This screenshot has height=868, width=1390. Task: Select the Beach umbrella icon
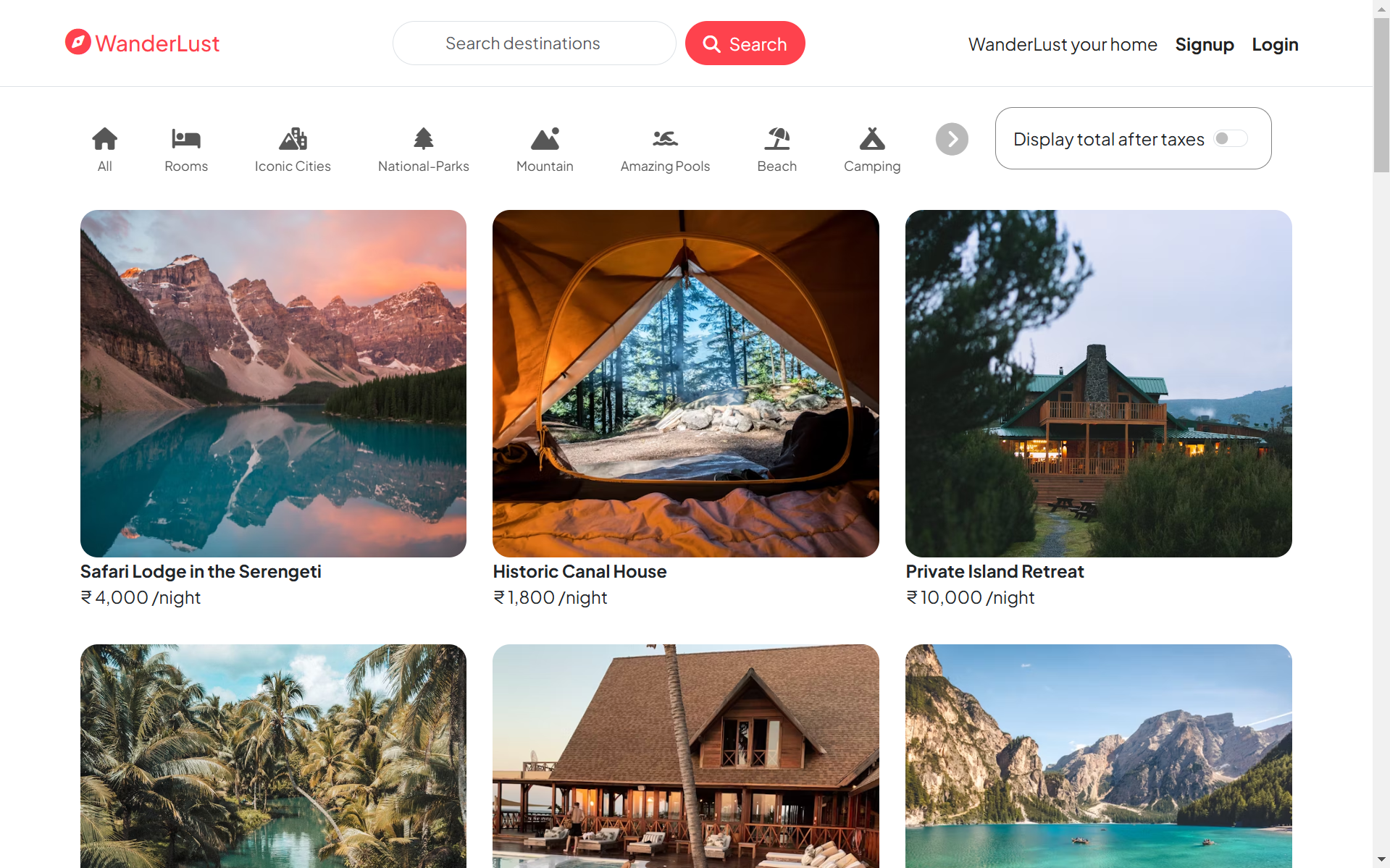click(x=776, y=139)
